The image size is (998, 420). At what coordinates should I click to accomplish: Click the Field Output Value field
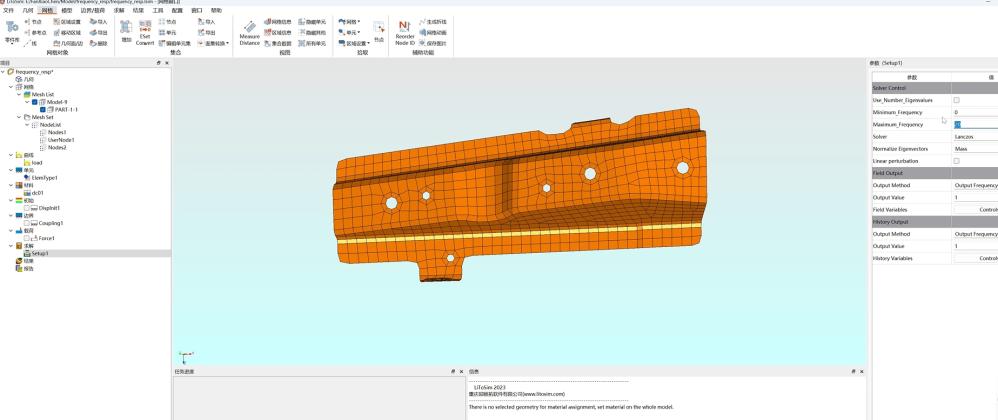click(x=974, y=197)
